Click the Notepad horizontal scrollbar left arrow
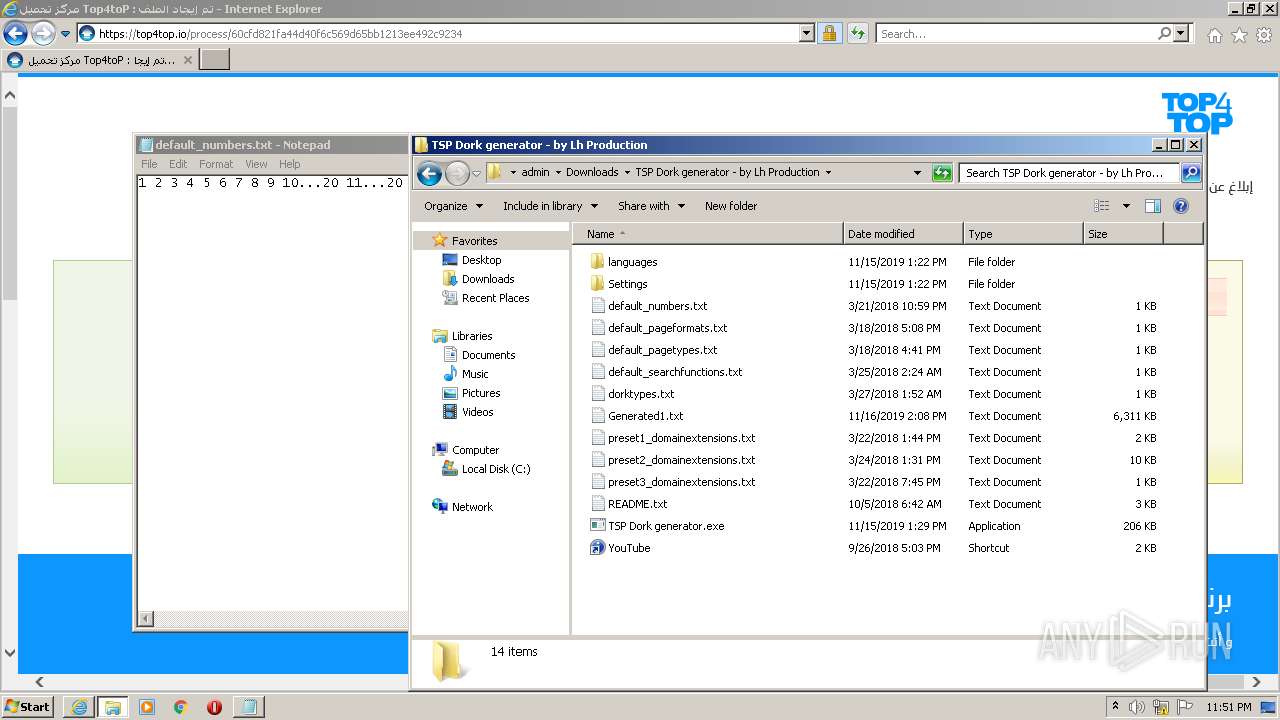This screenshot has height=720, width=1280. [146, 620]
